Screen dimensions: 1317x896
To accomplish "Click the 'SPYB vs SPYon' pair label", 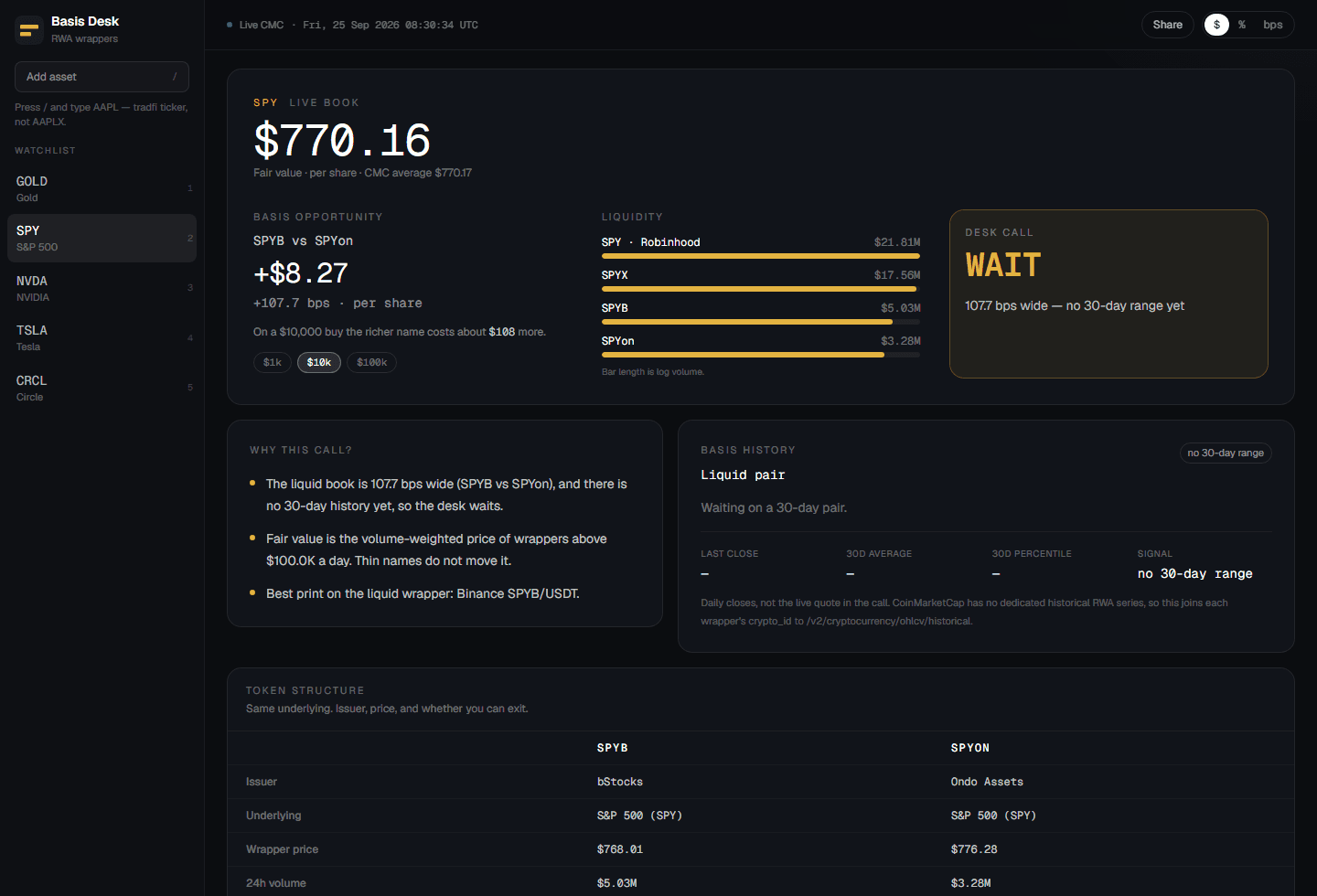I will [303, 241].
